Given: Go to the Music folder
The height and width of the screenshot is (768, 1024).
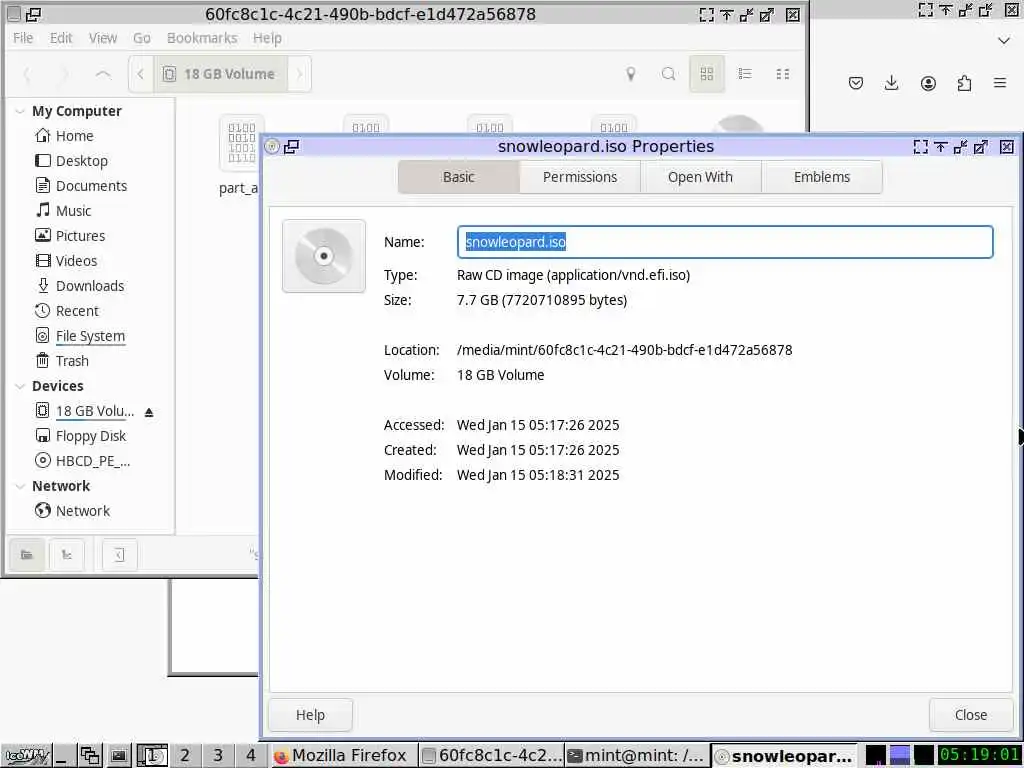Looking at the screenshot, I should tap(63, 211).
